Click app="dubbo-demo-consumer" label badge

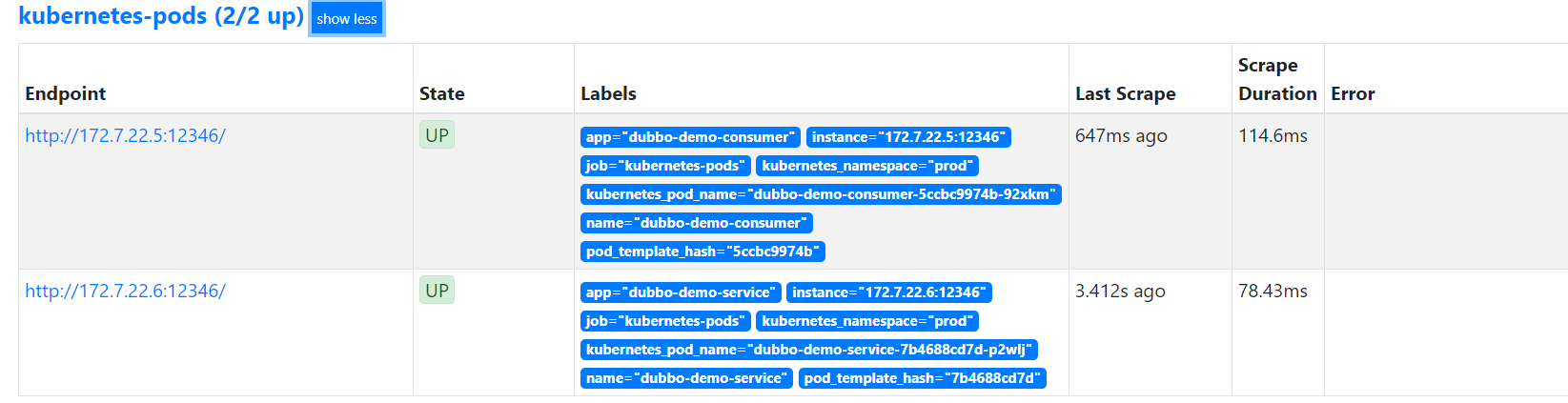click(690, 137)
